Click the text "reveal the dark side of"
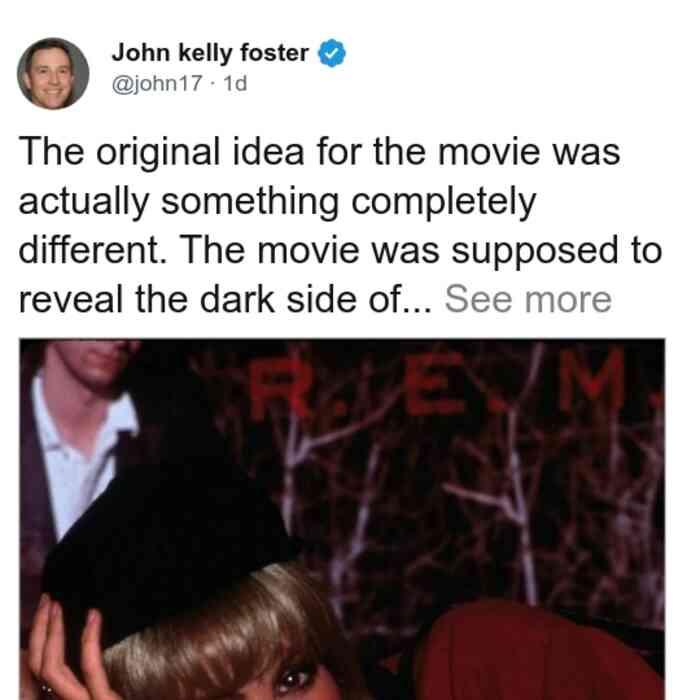The height and width of the screenshot is (700, 700). (211, 300)
